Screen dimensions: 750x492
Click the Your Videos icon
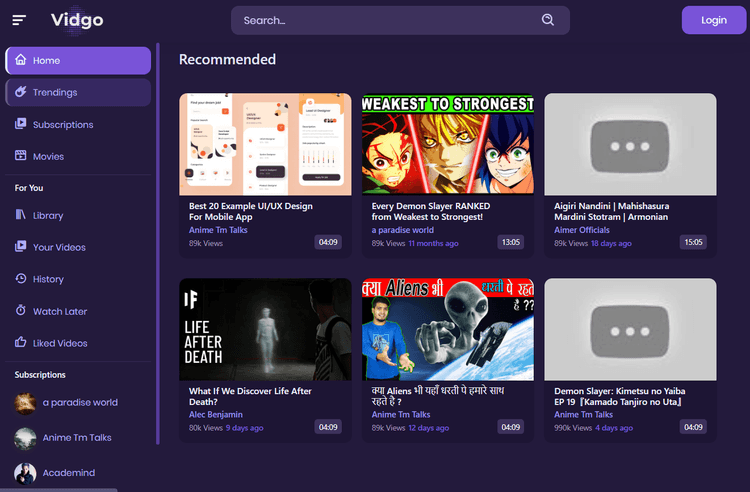pos(21,246)
